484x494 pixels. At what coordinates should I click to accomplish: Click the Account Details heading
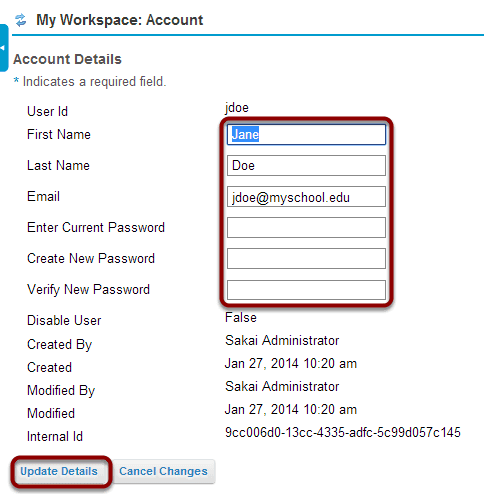point(67,59)
